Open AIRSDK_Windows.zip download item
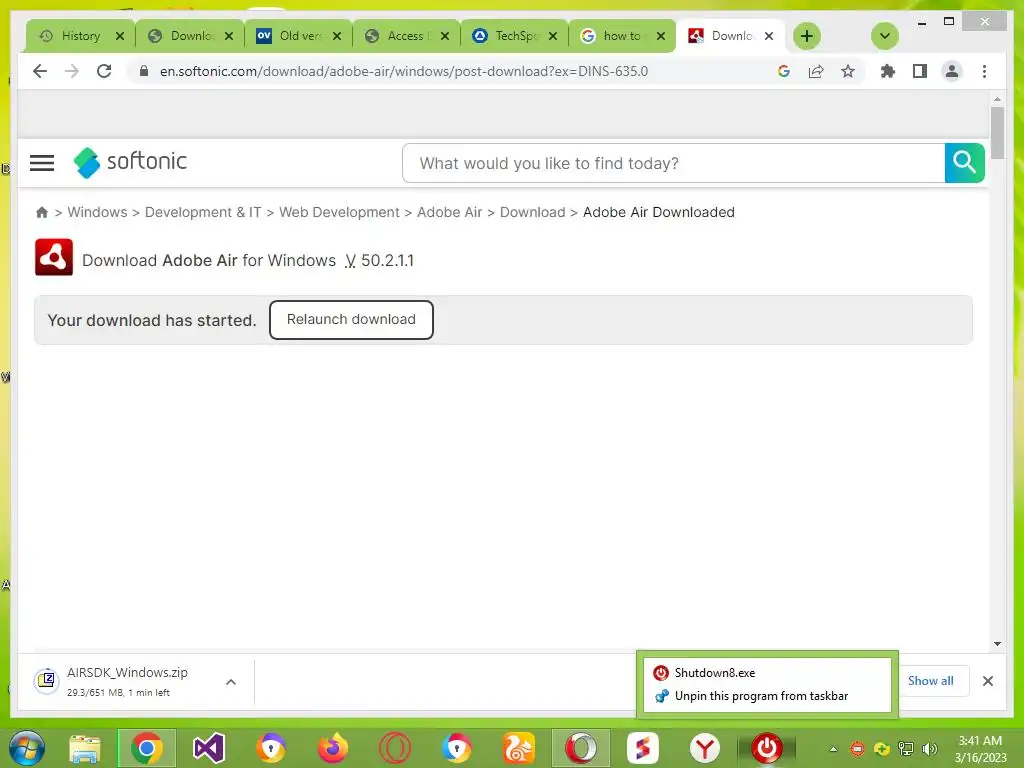 [x=126, y=681]
